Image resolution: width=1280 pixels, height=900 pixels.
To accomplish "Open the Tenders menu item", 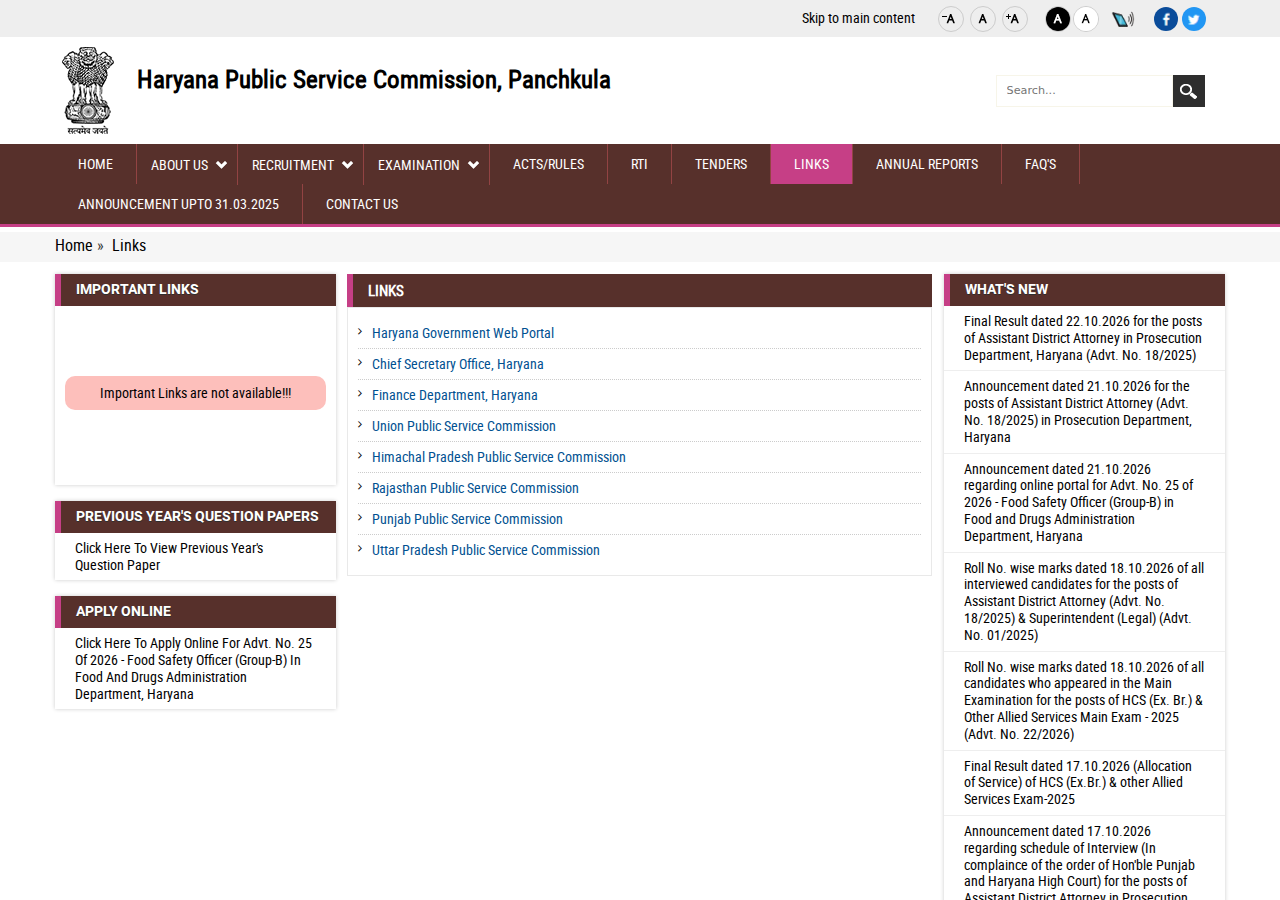I will 721,164.
